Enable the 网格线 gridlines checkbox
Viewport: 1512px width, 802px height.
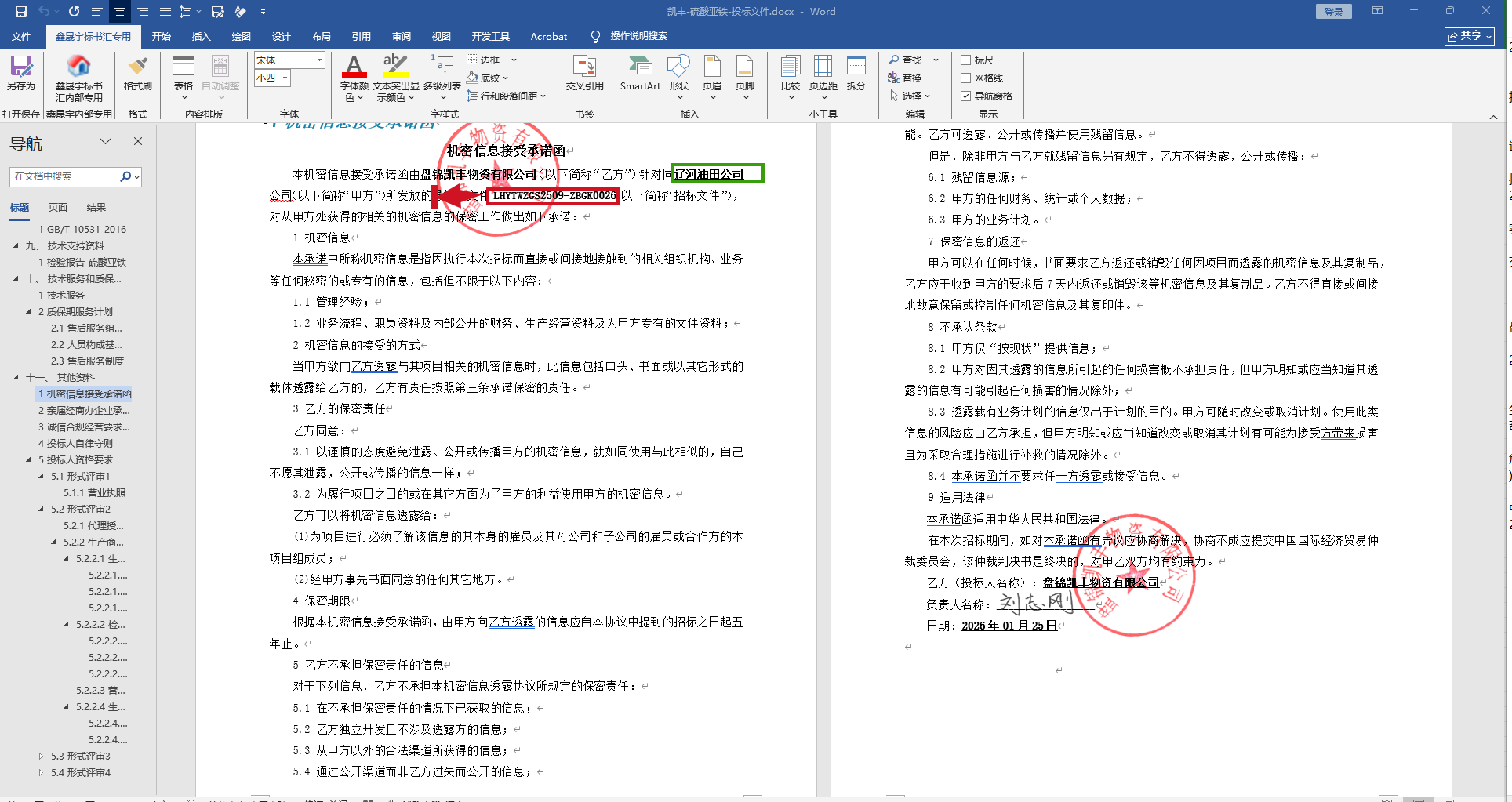(965, 78)
